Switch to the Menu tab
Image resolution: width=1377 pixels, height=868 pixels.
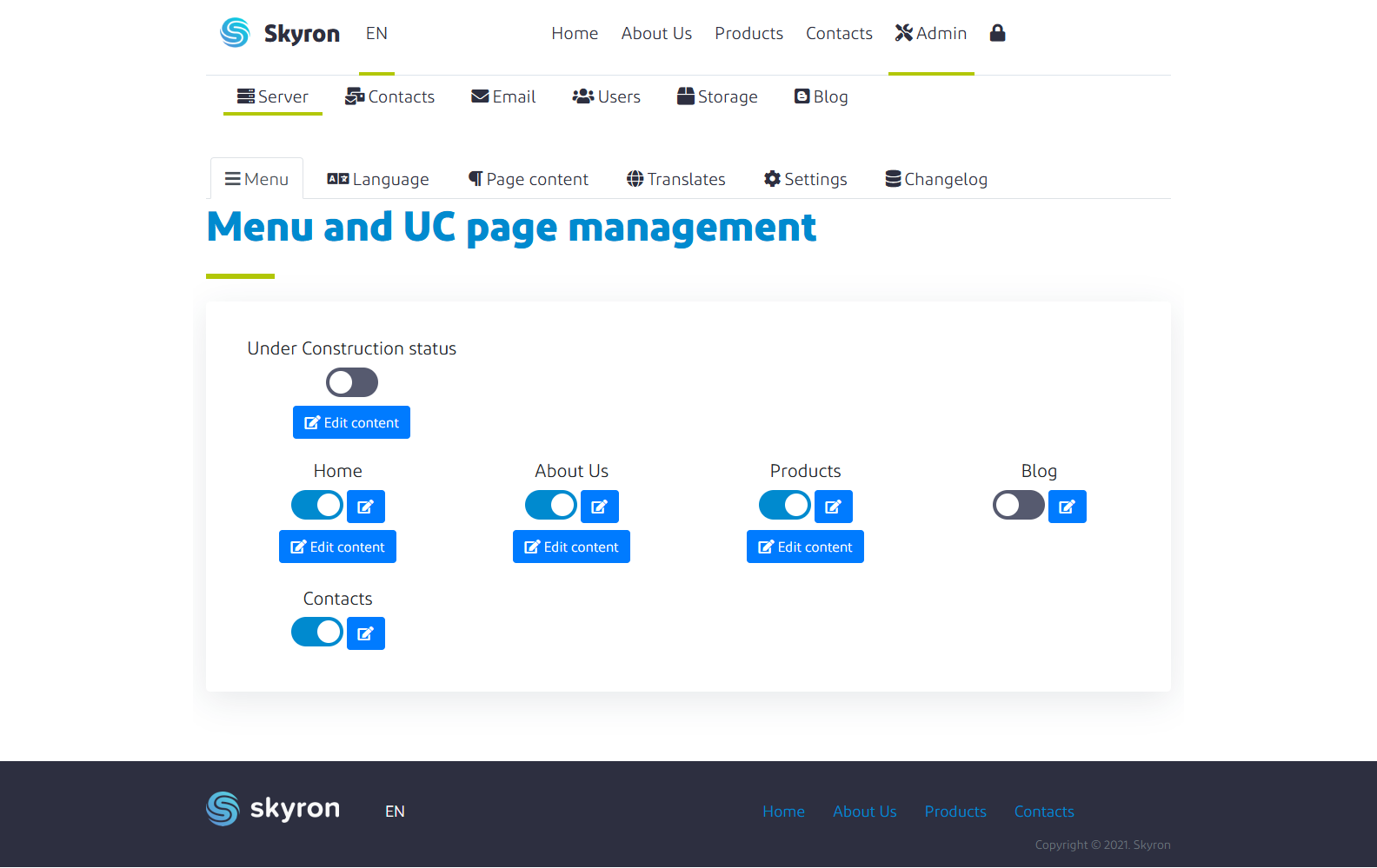[x=256, y=179]
